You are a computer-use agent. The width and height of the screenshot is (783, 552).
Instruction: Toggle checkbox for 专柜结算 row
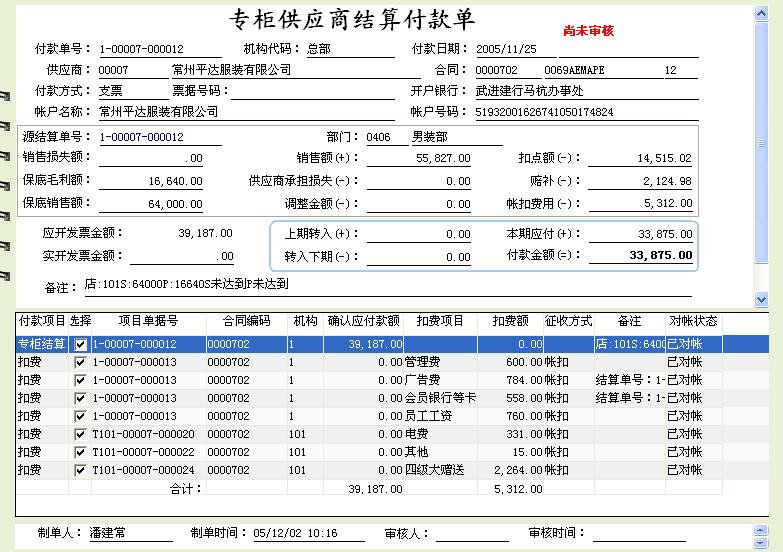pos(80,344)
